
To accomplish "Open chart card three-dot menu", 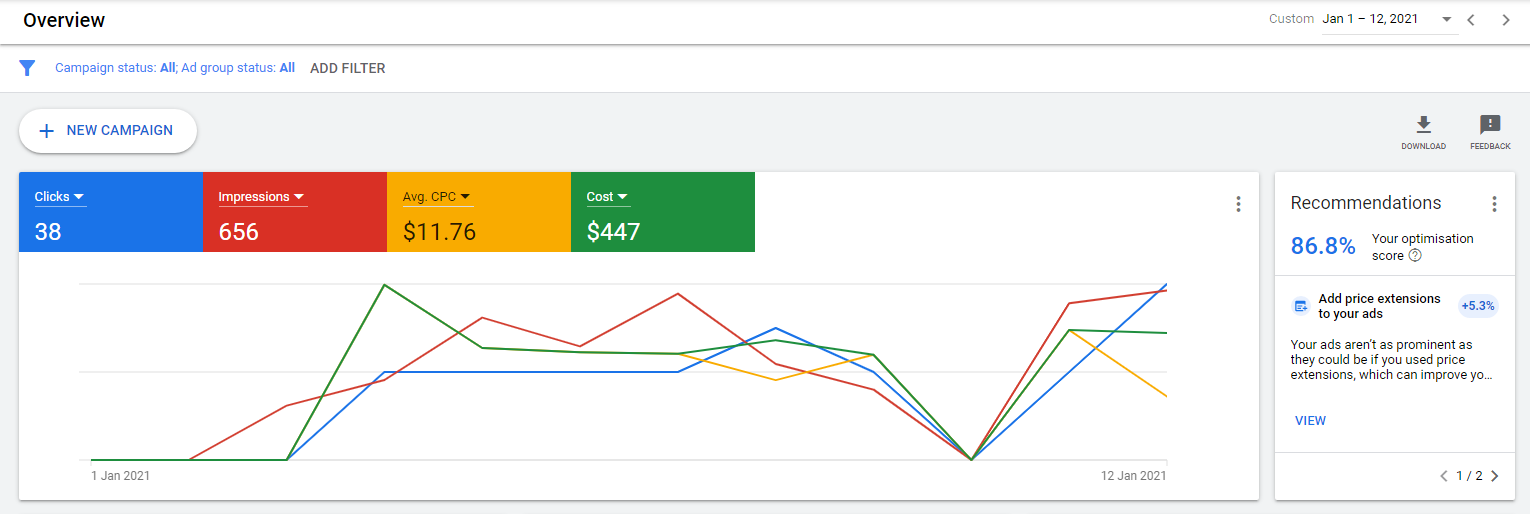I will (x=1238, y=204).
